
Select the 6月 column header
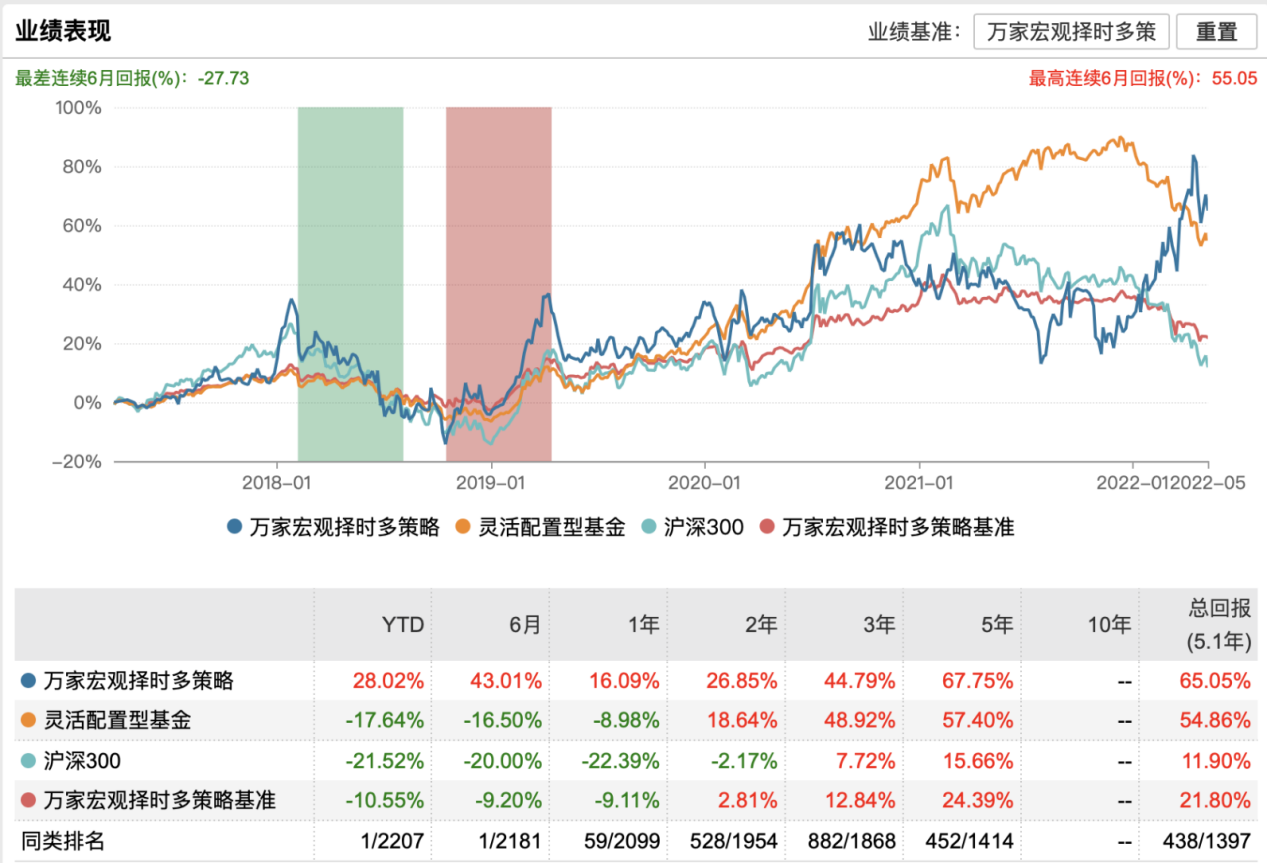(x=524, y=625)
